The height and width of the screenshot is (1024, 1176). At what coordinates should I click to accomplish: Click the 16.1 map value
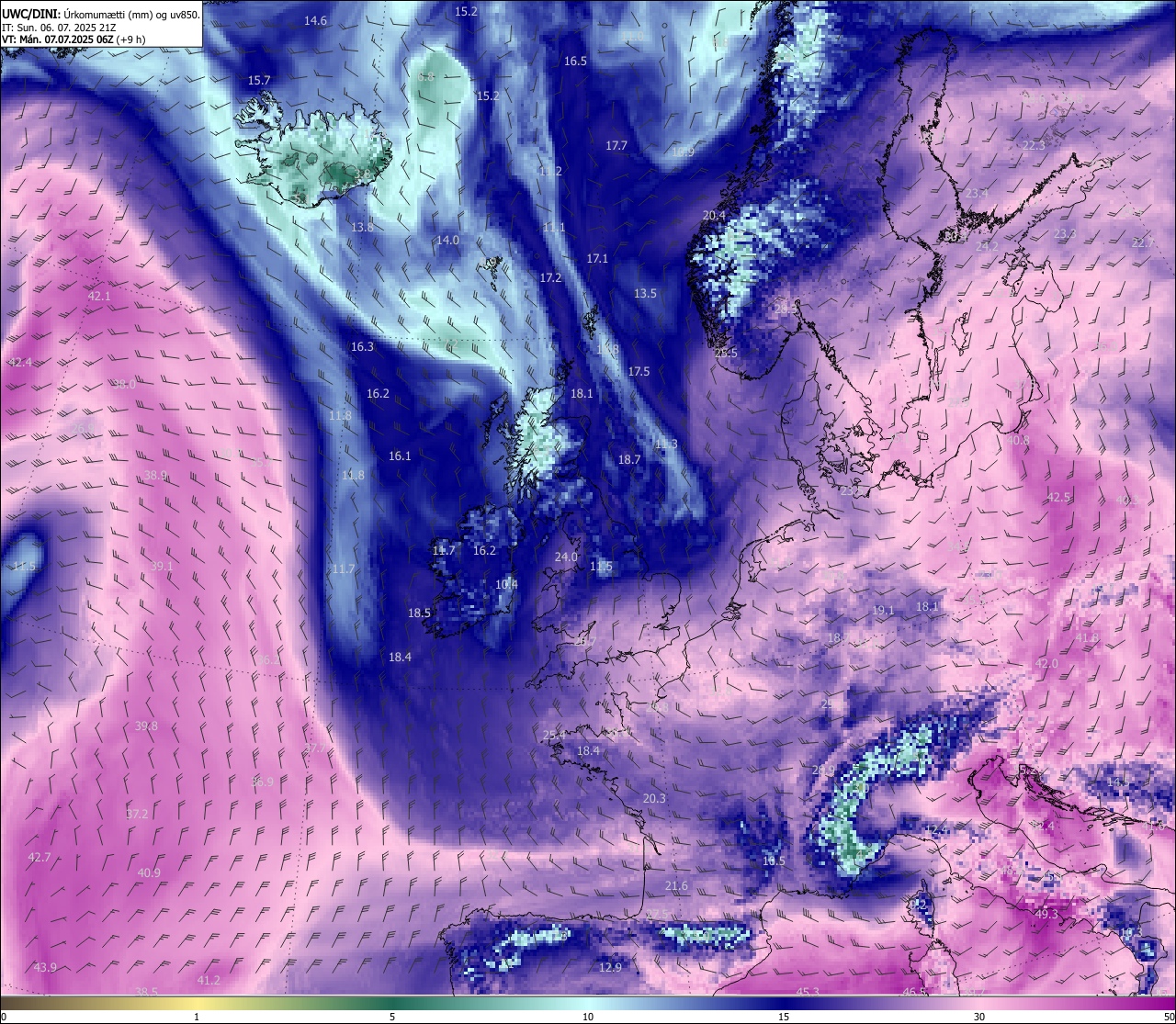pyautogui.click(x=400, y=455)
